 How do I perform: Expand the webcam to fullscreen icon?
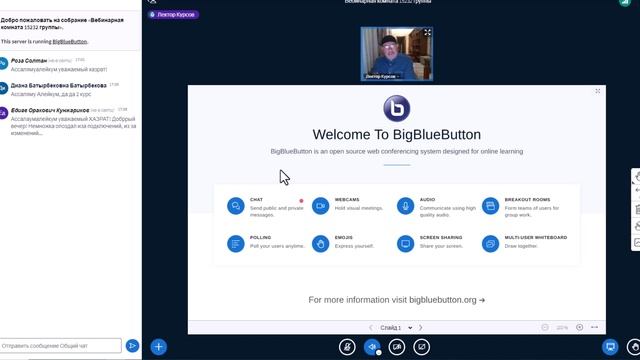(427, 32)
